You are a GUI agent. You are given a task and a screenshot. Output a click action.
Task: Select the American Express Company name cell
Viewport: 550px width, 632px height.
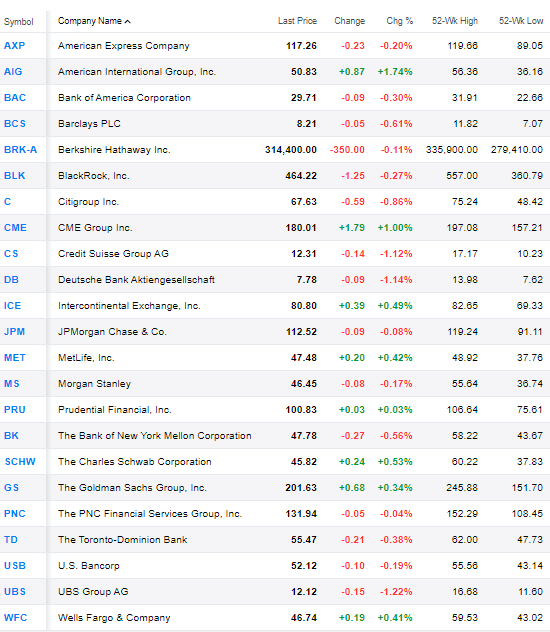tap(124, 46)
